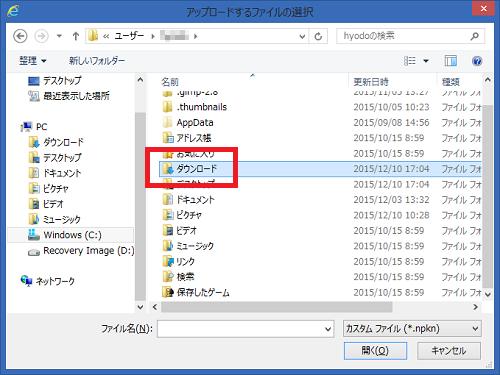The height and width of the screenshot is (375, 500).
Task: Select the ミュージック folder in file list
Action: pyautogui.click(x=188, y=246)
